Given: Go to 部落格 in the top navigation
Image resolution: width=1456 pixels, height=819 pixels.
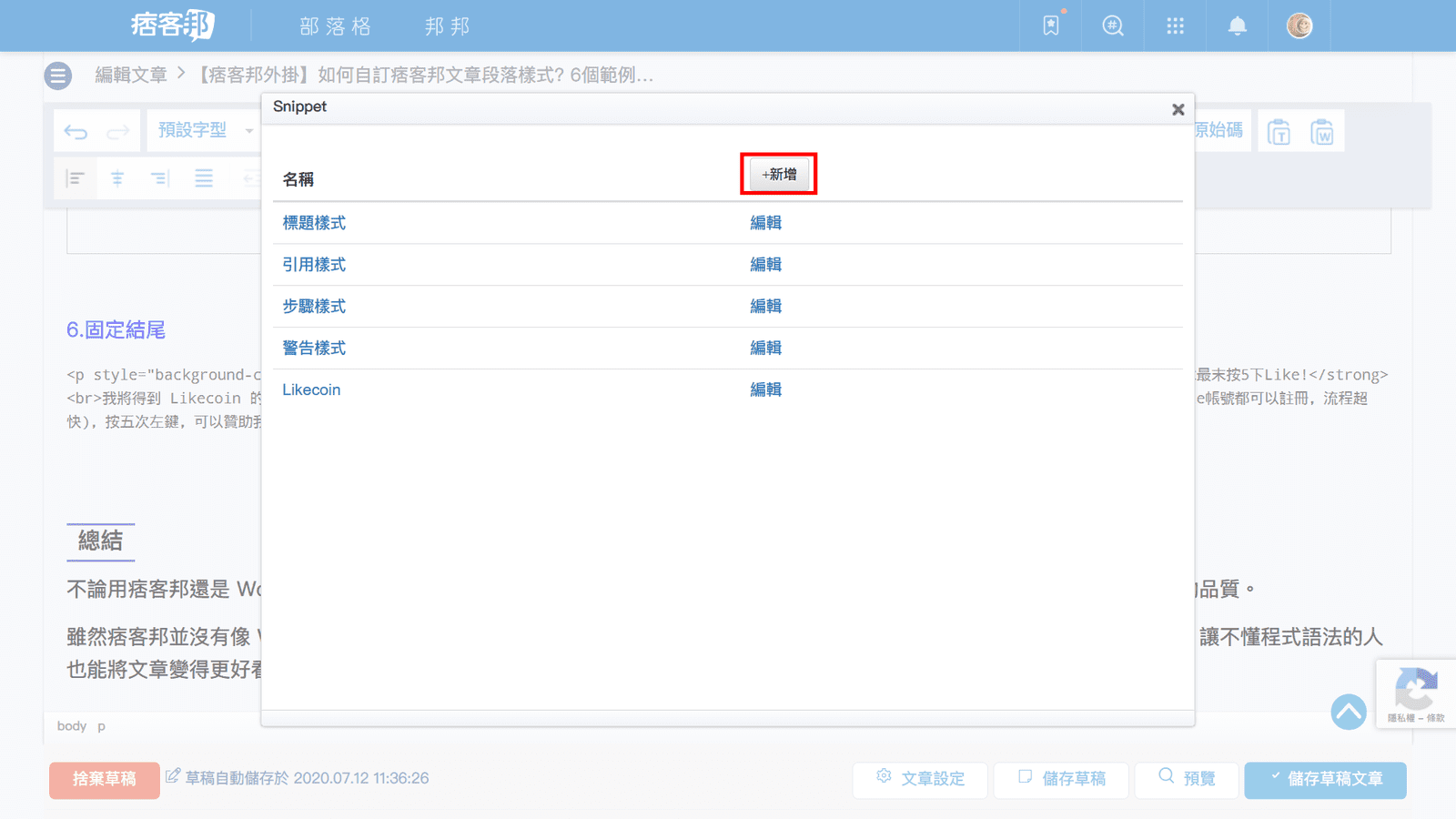Looking at the screenshot, I should pos(334,25).
